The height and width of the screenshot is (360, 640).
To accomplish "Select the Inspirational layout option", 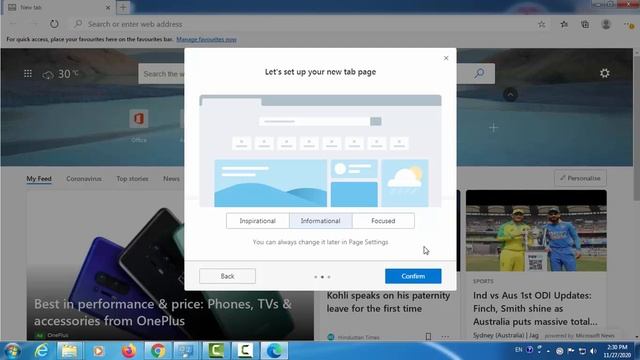I will 258,221.
